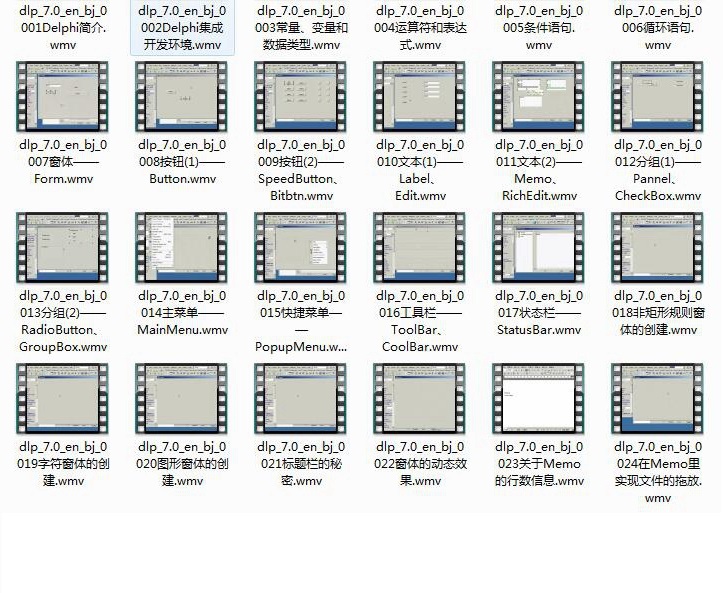Click the 020 video file thumbnail
Image resolution: width=723 pixels, height=593 pixels.
click(182, 397)
